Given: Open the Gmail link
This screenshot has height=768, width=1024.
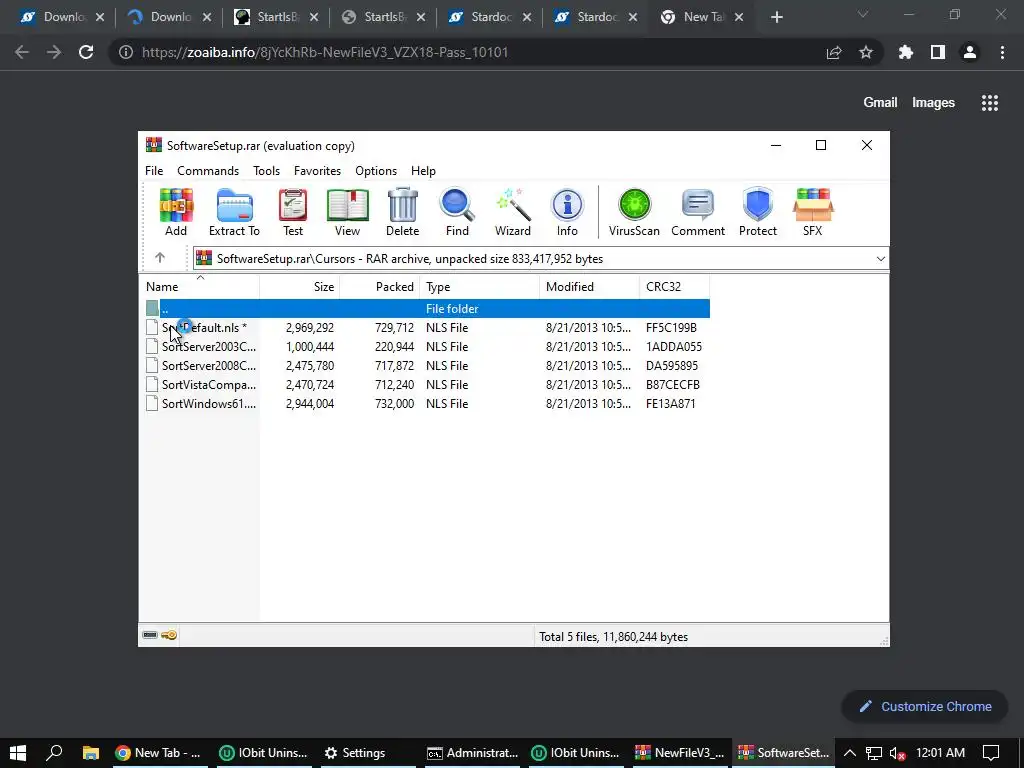Looking at the screenshot, I should pyautogui.click(x=880, y=103).
